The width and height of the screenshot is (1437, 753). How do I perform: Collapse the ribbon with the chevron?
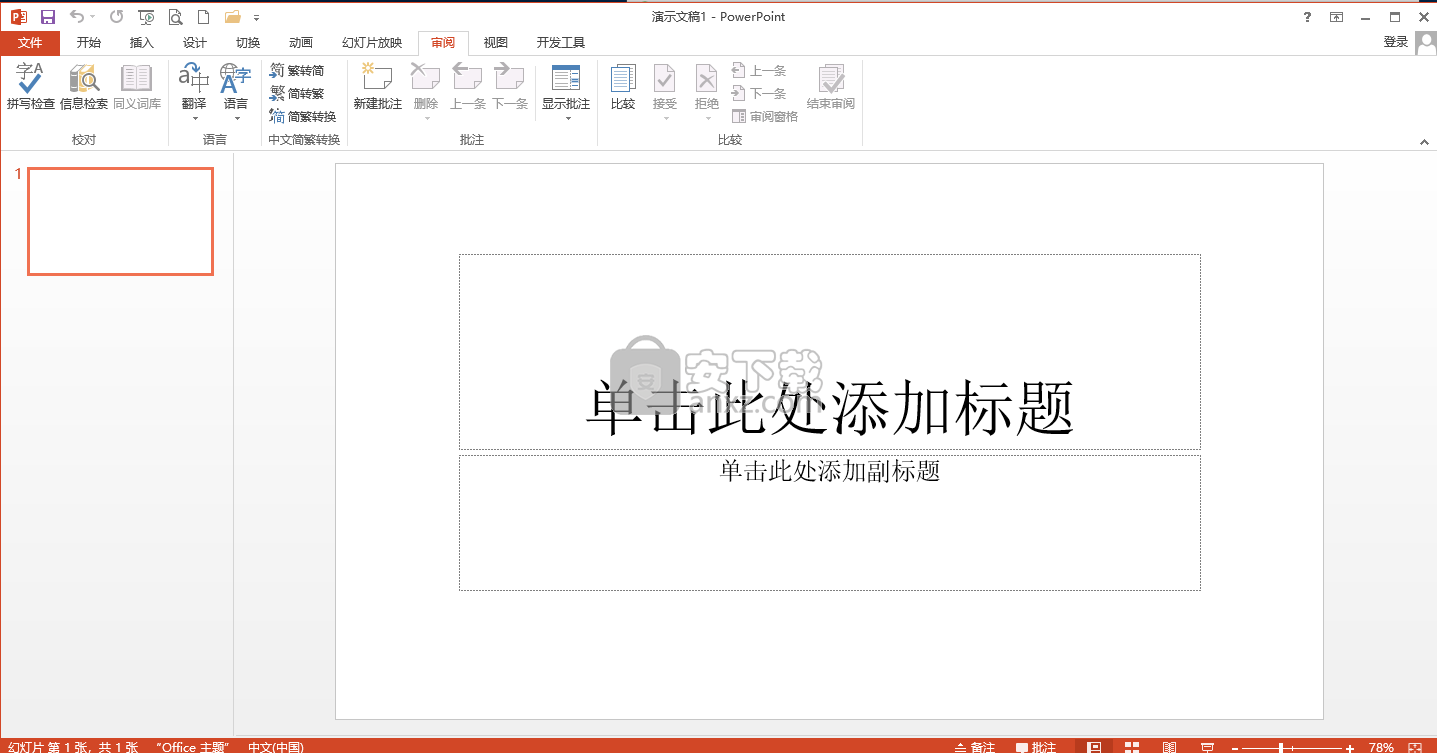1424,143
